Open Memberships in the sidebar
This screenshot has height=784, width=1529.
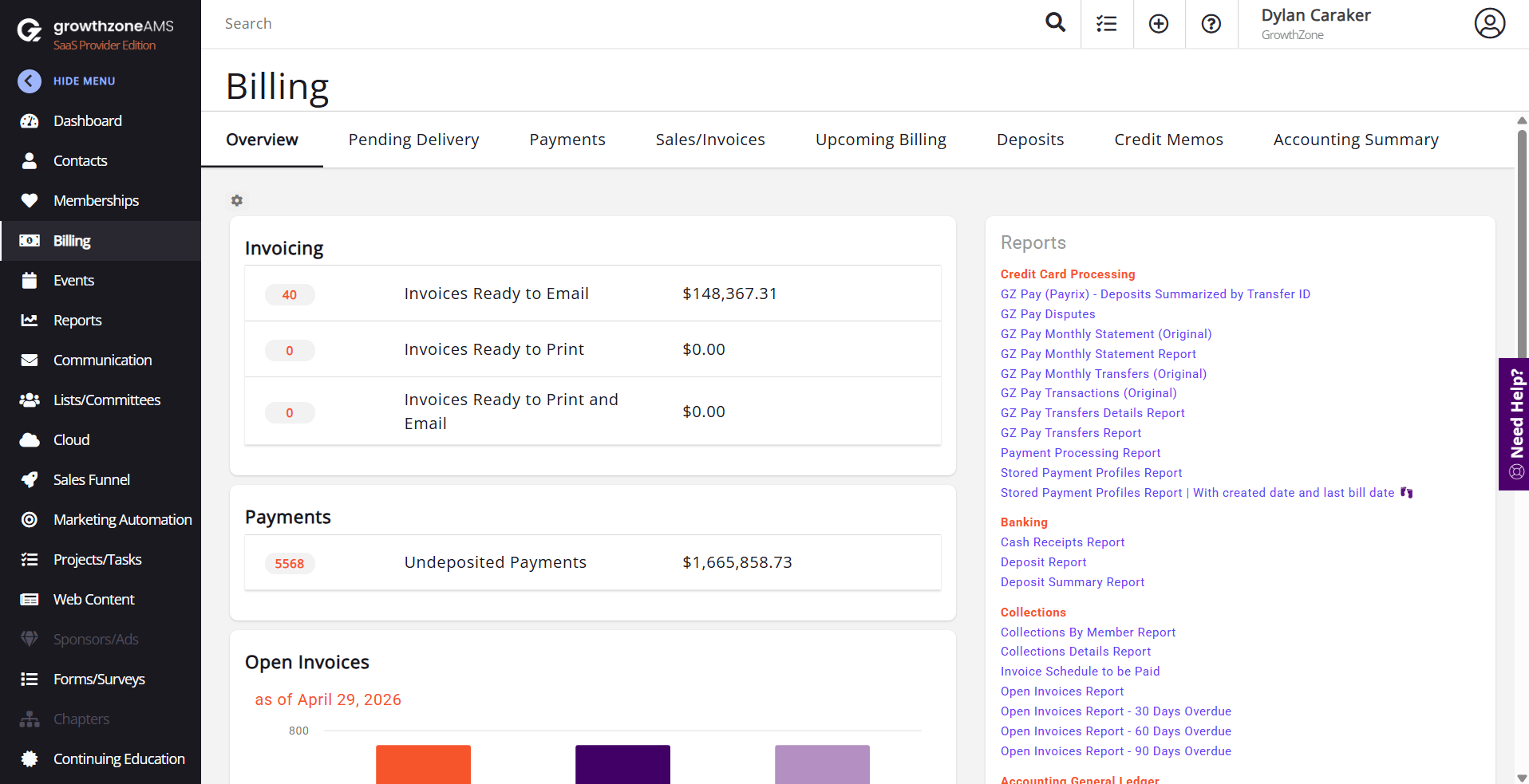[x=96, y=201]
